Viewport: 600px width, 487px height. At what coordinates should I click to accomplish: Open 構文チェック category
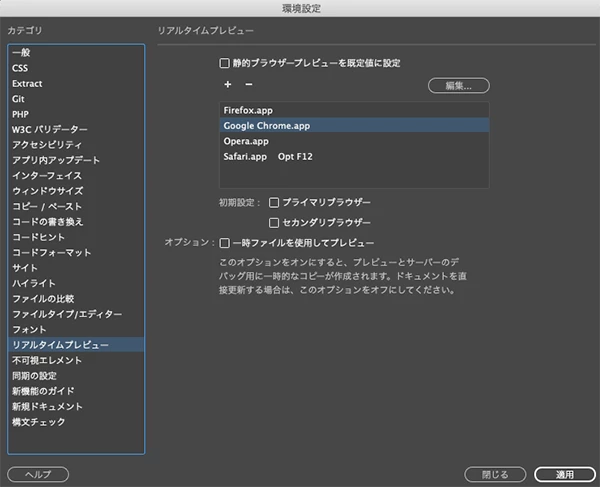(x=76, y=422)
